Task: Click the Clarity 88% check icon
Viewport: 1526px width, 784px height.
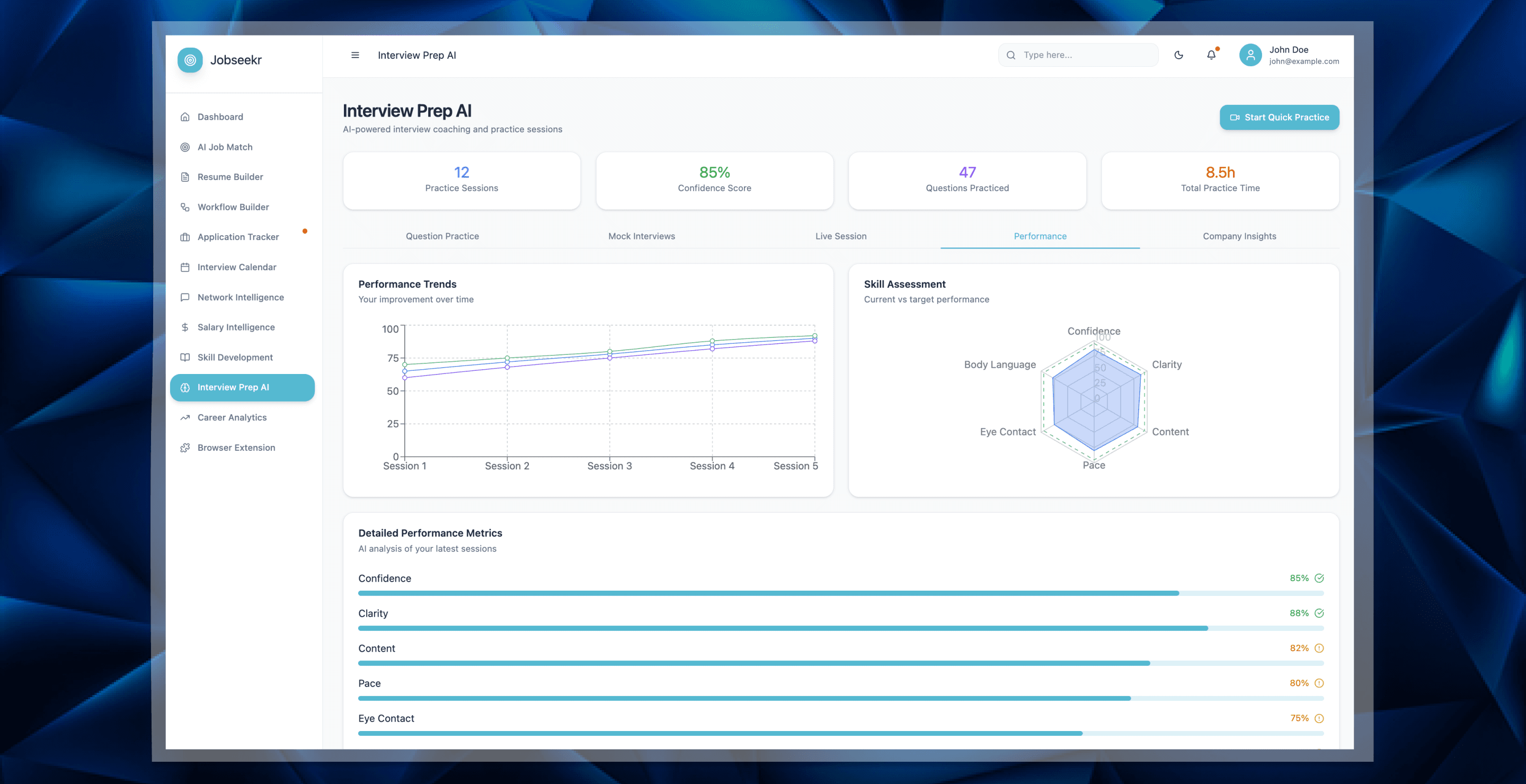Action: [x=1319, y=613]
